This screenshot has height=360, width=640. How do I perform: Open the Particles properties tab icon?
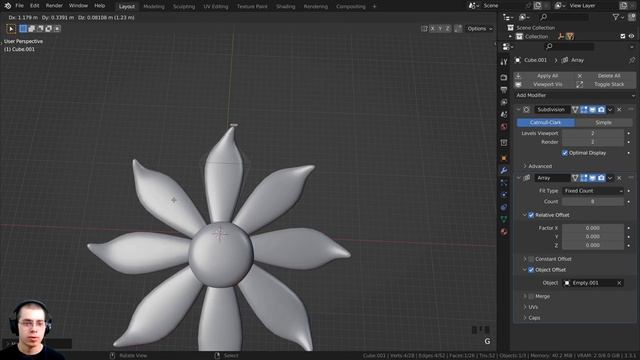point(504,183)
